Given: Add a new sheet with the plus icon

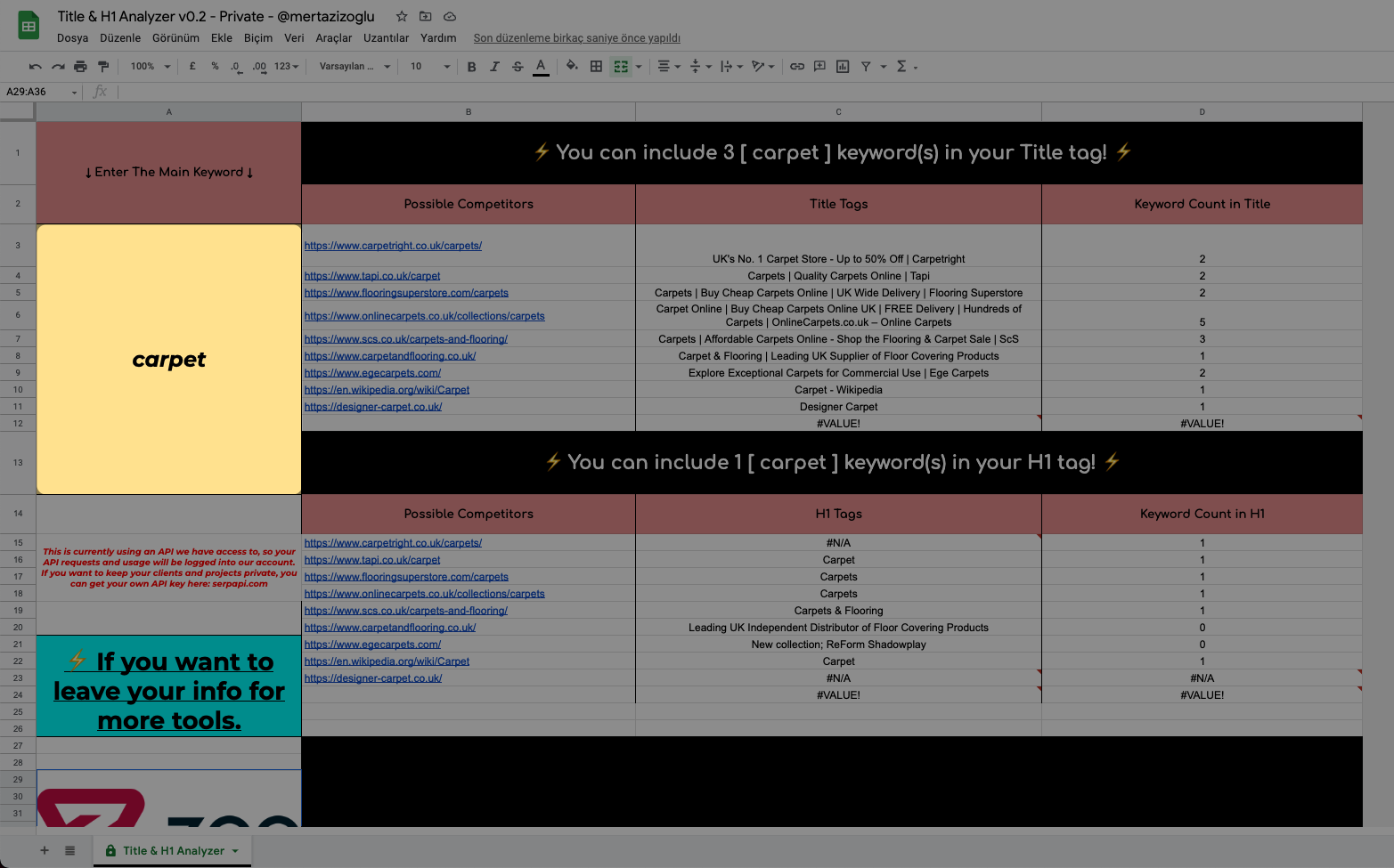Looking at the screenshot, I should (45, 850).
